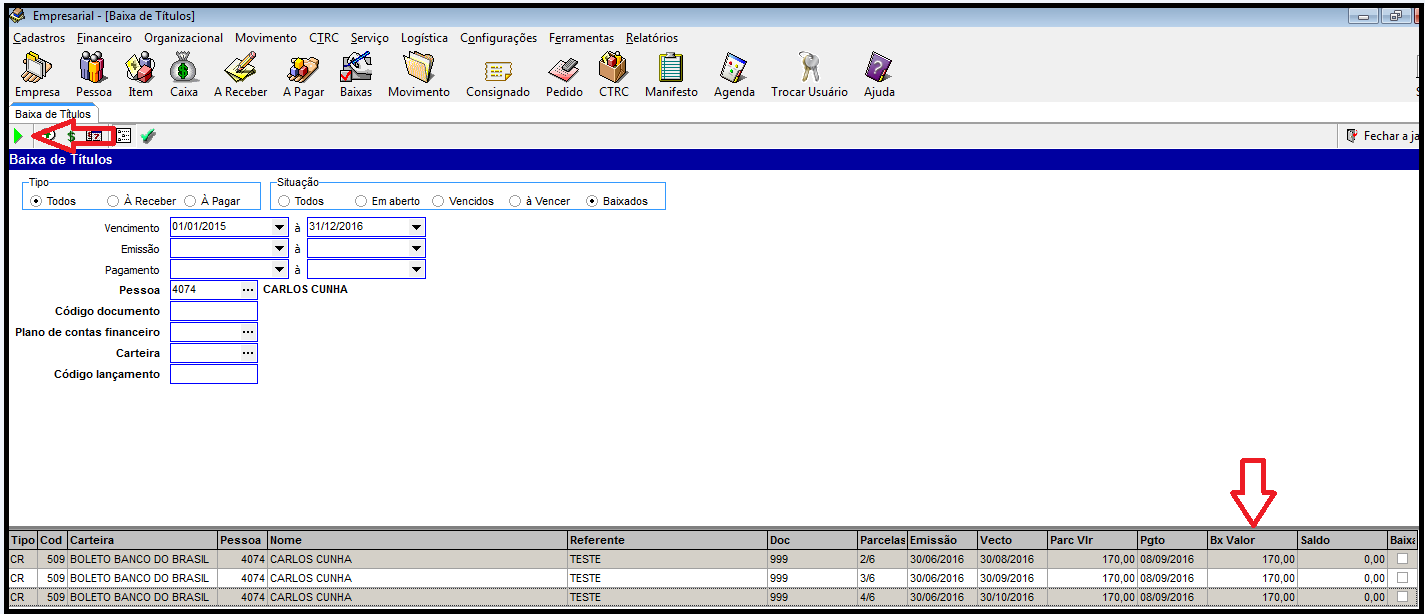1425x614 pixels.
Task: Click the Fechar a janela button
Action: point(1383,136)
